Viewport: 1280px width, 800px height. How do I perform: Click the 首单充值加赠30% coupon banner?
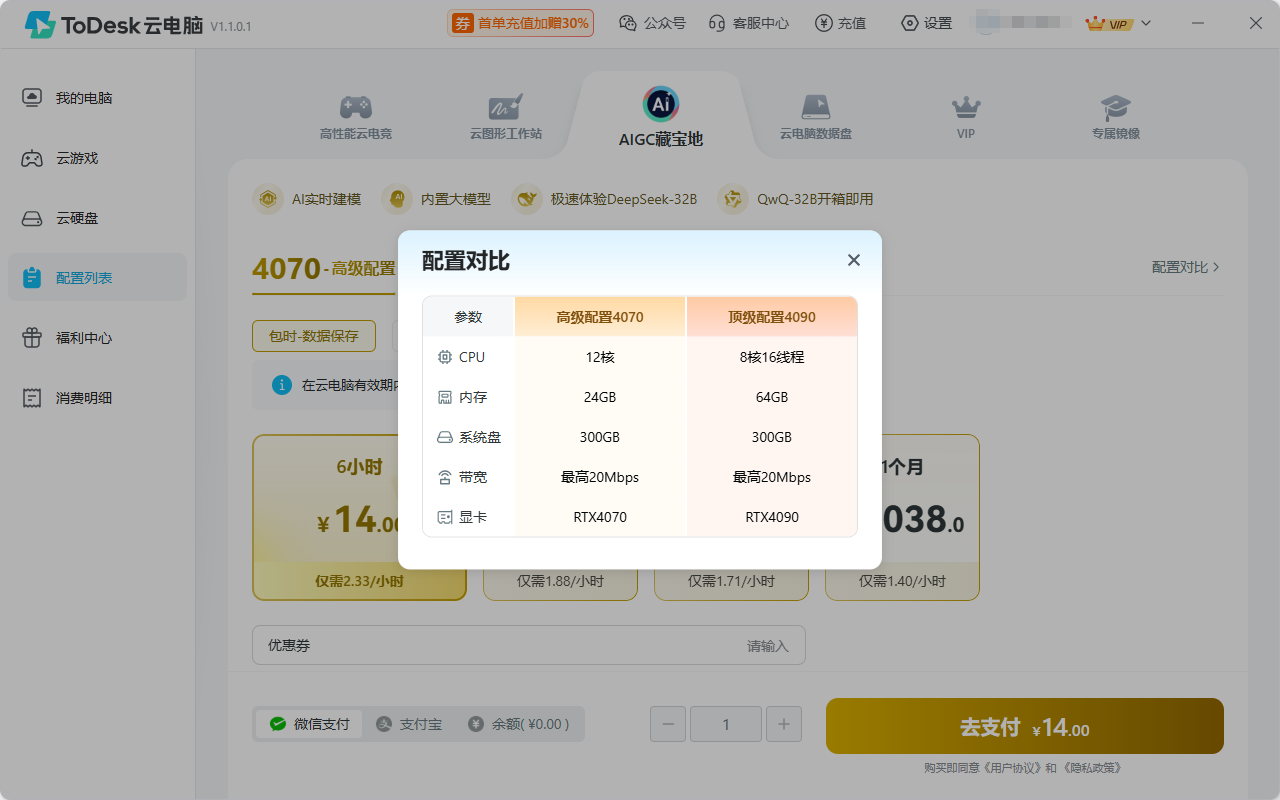coord(521,23)
